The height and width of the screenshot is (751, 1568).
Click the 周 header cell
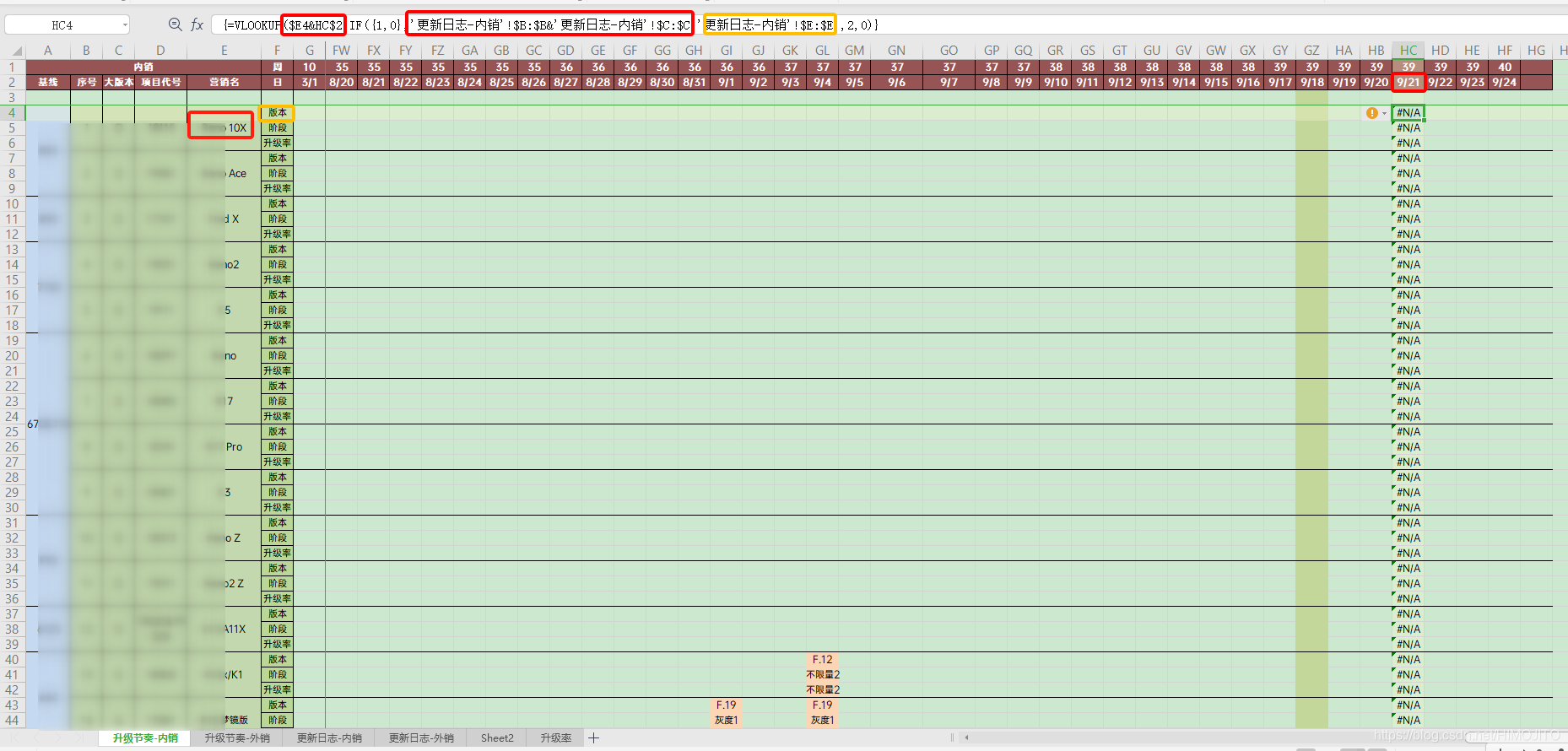coord(278,67)
